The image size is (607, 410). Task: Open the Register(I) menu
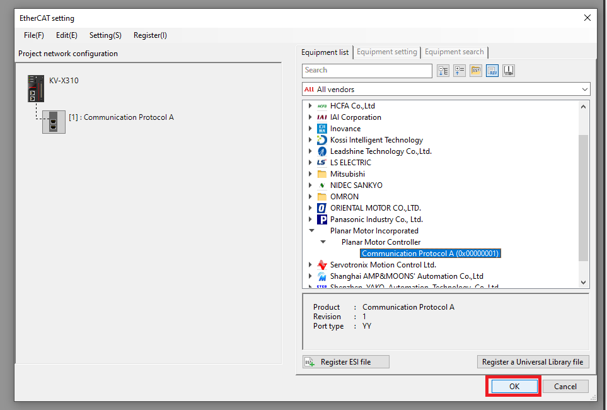pyautogui.click(x=150, y=35)
